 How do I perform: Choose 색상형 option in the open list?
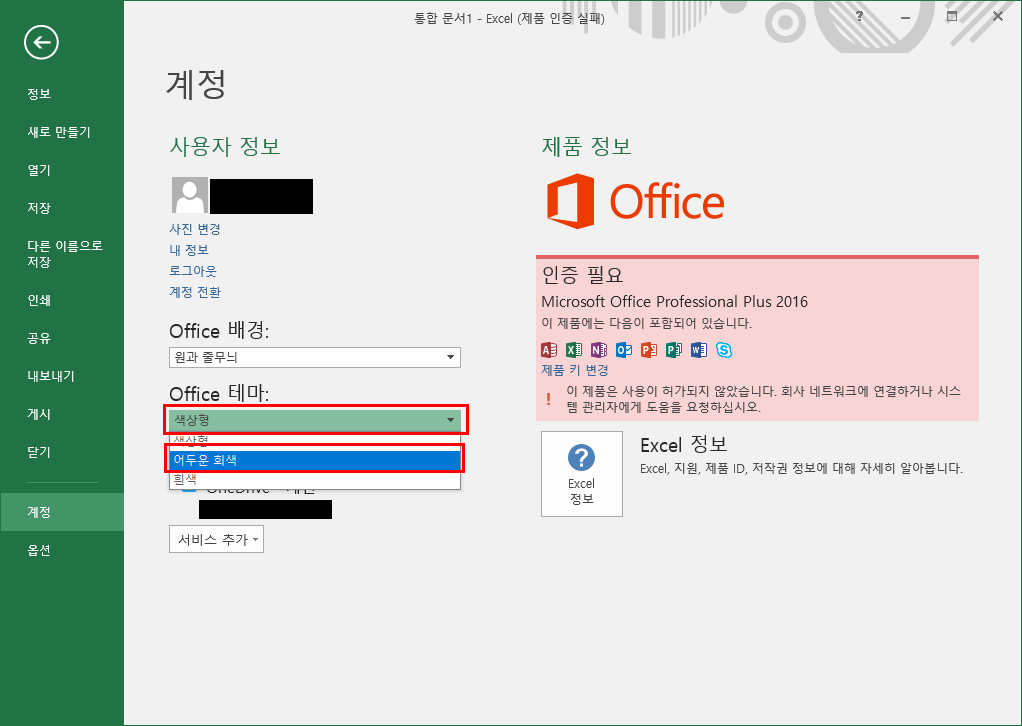(x=315, y=441)
